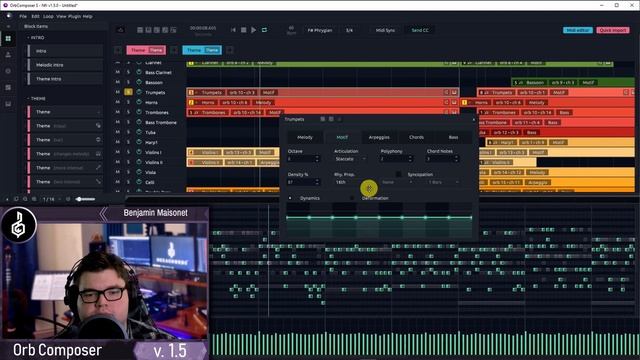
Task: Click the first layout view icon
Action: (140, 30)
